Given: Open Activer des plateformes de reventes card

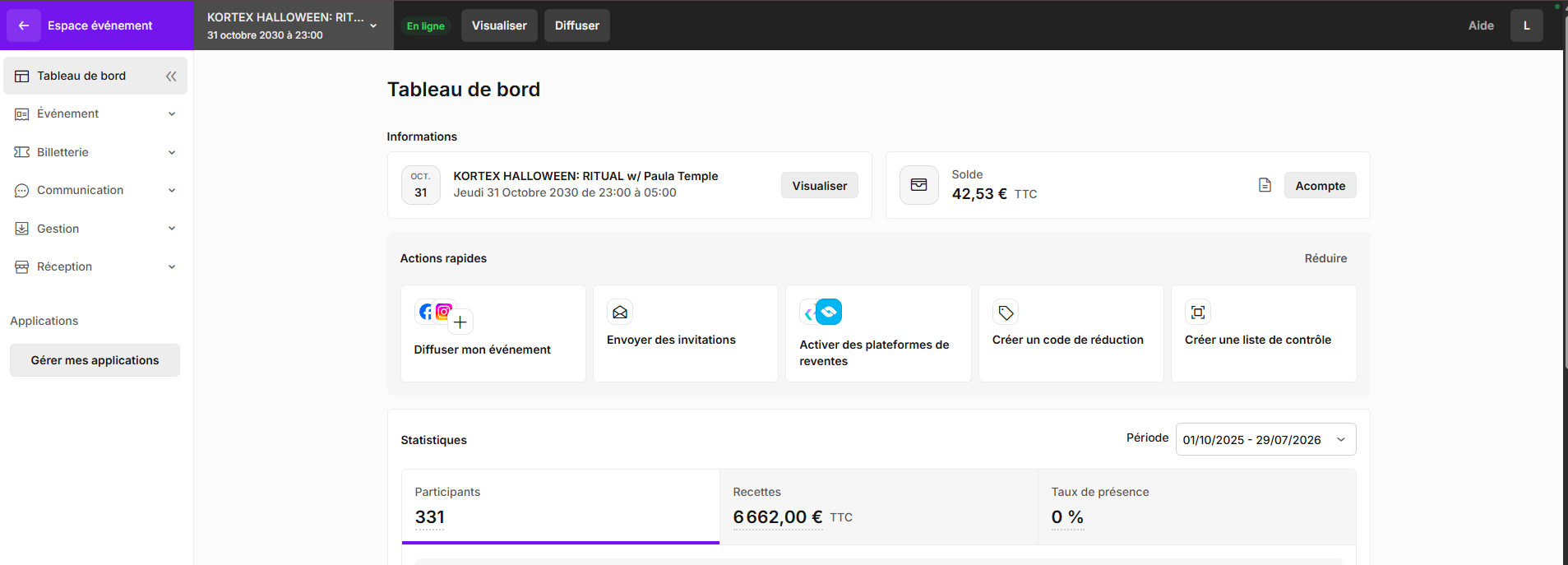Looking at the screenshot, I should coord(878,333).
